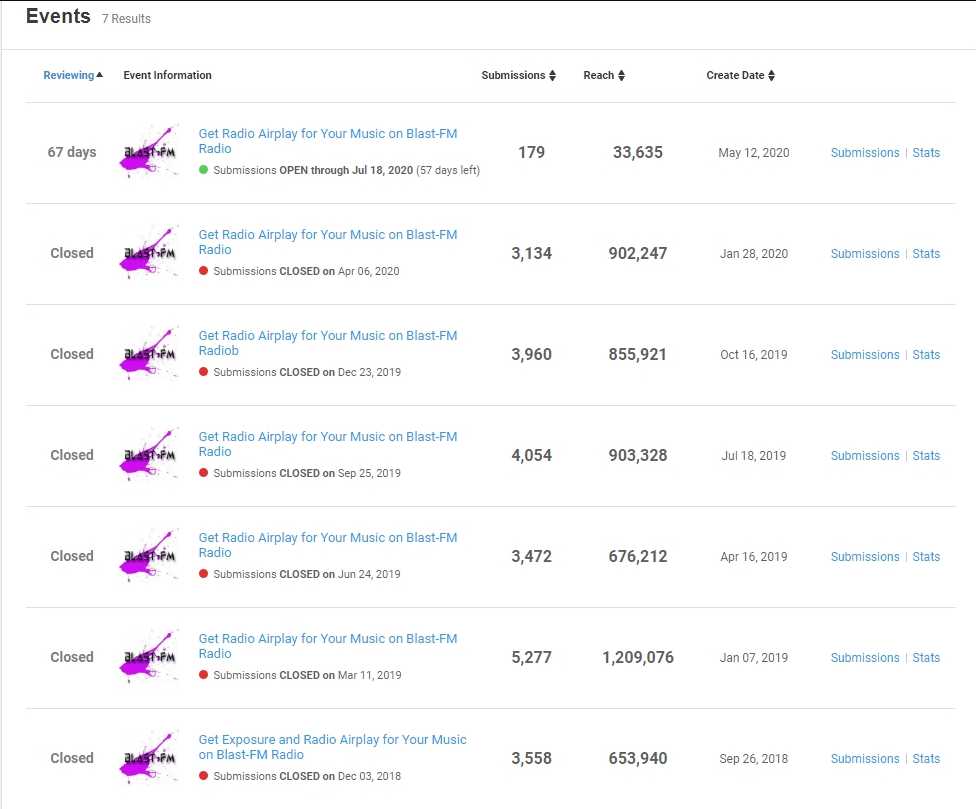
Task: Open Stats link for Jan 28, 2020 event
Action: tap(926, 253)
